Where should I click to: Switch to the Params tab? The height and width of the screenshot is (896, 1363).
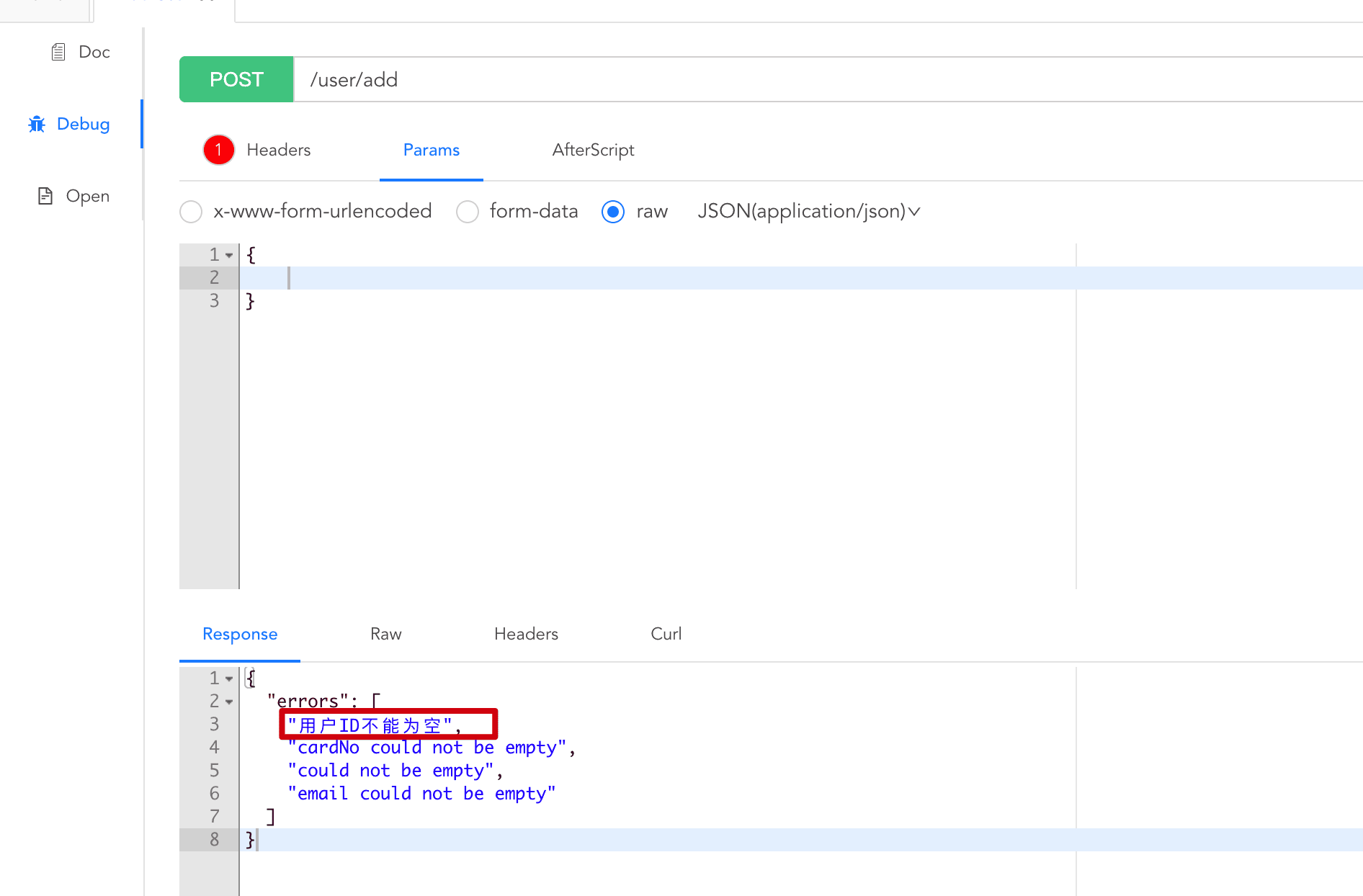point(431,150)
